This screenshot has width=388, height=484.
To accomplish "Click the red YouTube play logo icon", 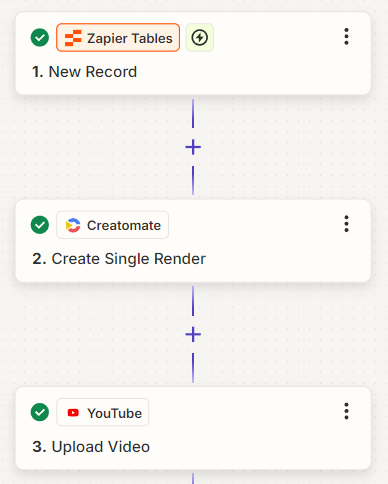I will pyautogui.click(x=73, y=413).
